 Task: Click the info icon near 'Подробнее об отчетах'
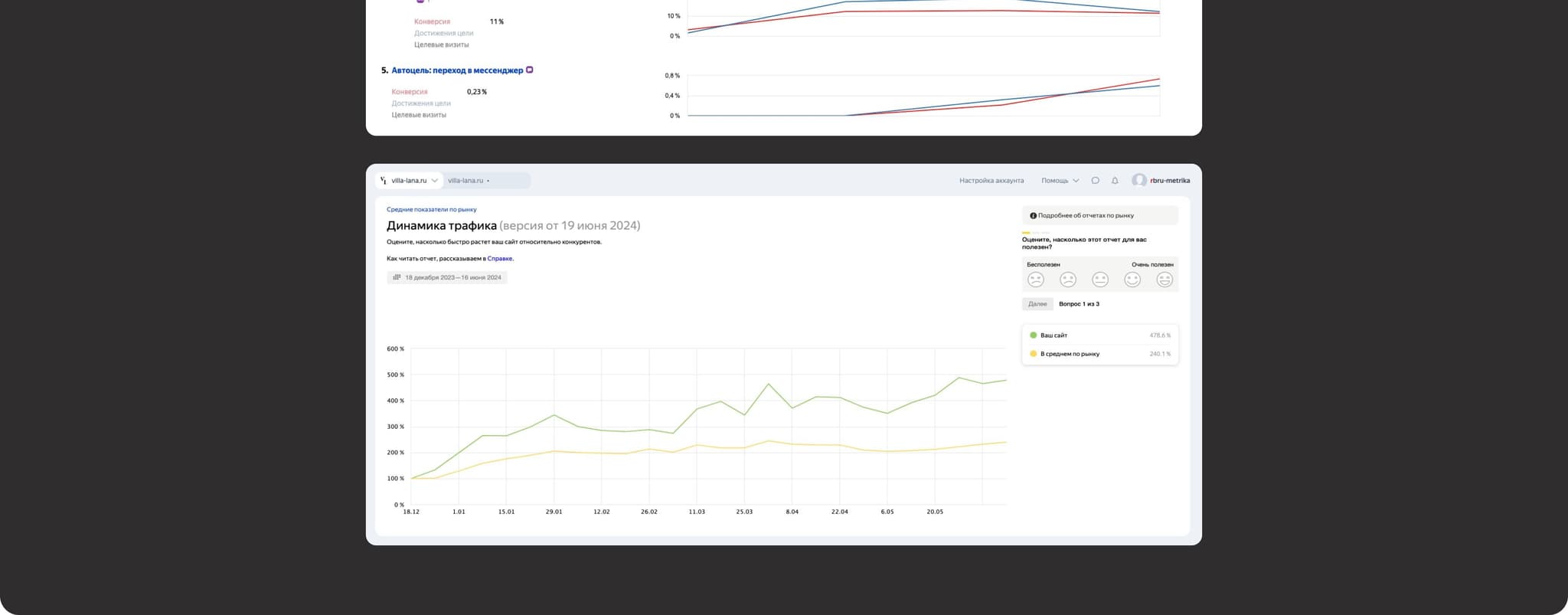tap(1033, 216)
